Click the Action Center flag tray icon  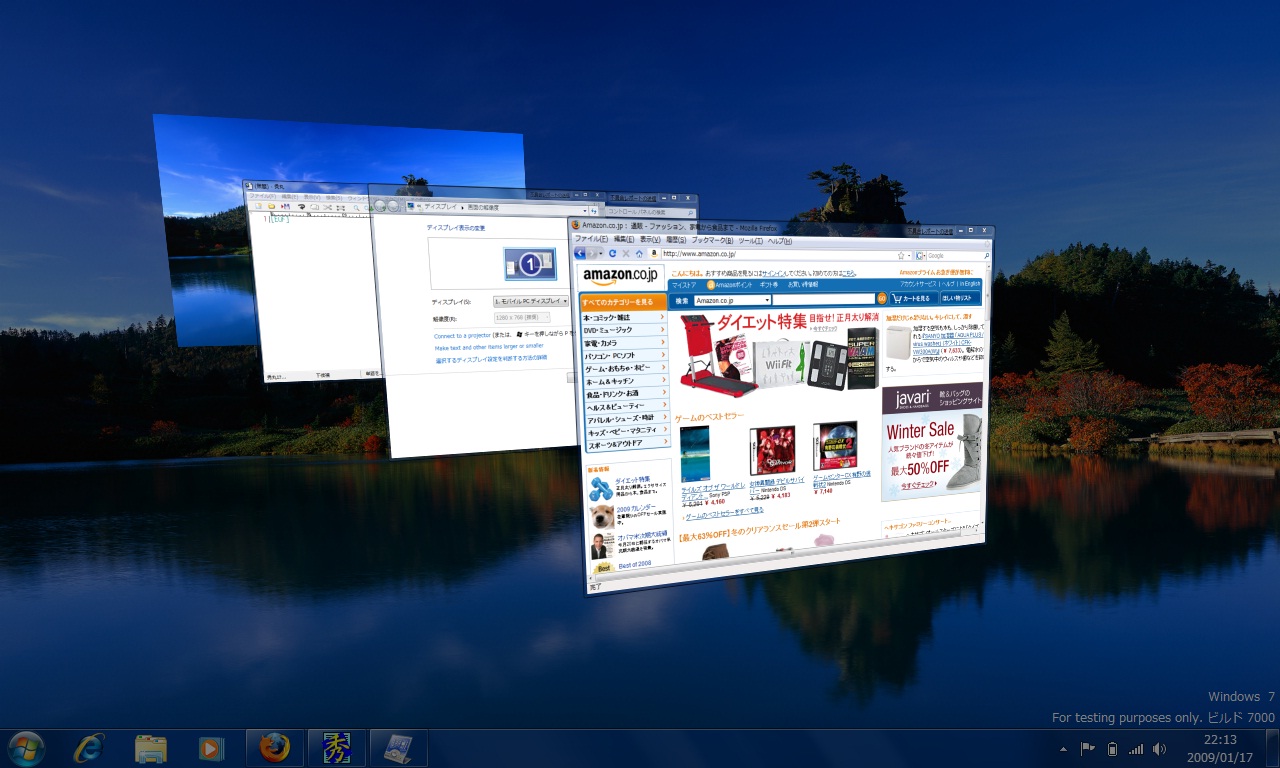tap(1088, 748)
